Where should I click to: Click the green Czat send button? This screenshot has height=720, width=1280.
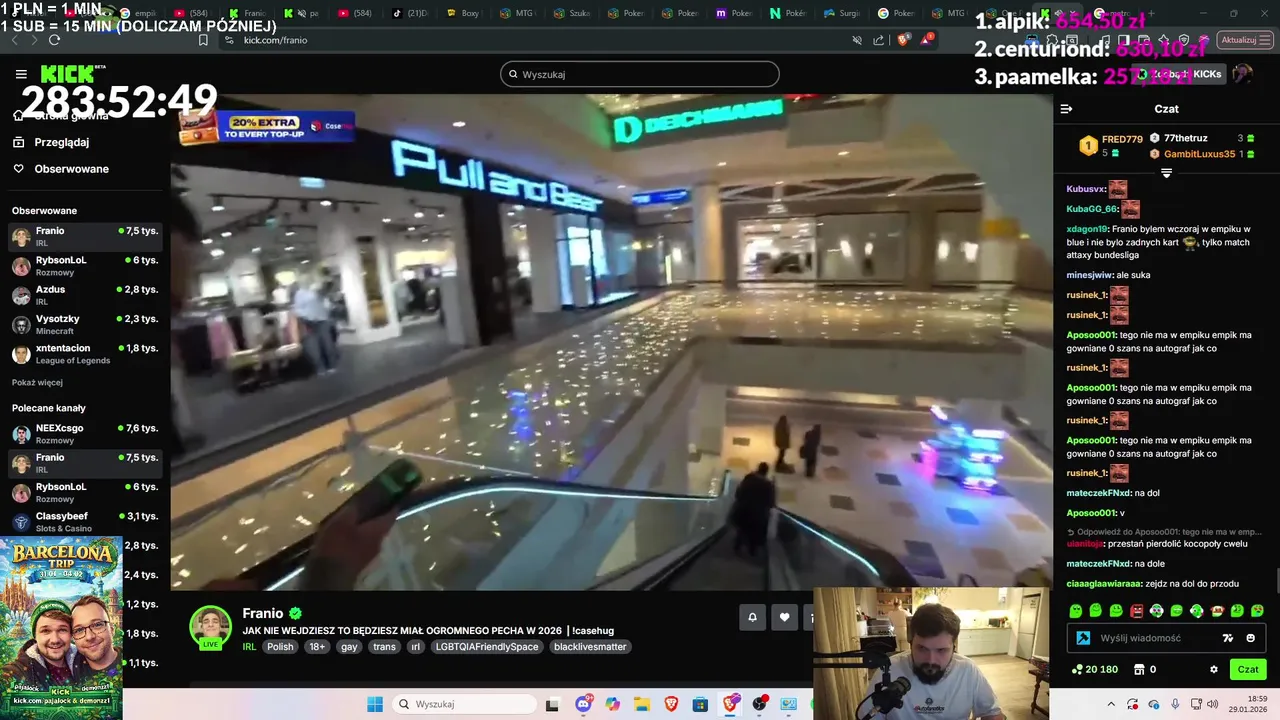coord(1248,669)
